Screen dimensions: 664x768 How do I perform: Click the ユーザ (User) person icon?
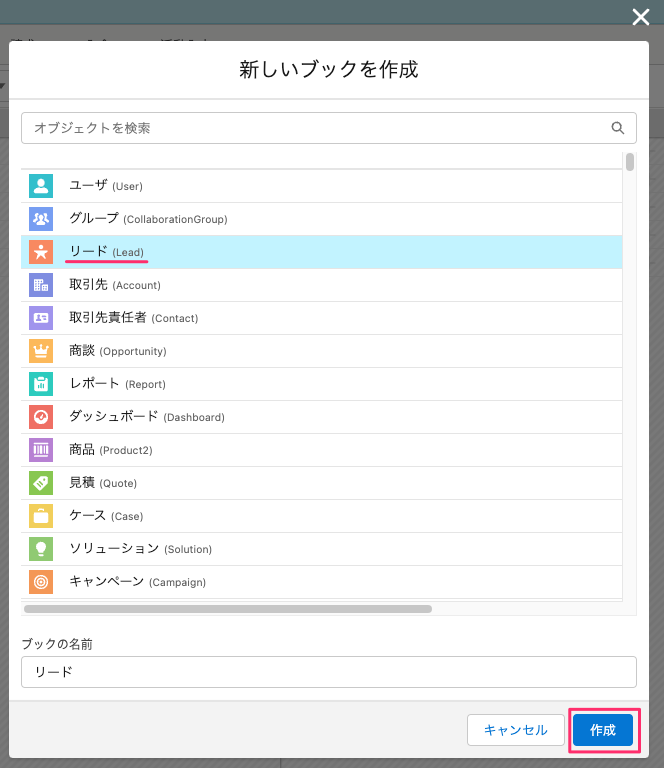tap(41, 186)
